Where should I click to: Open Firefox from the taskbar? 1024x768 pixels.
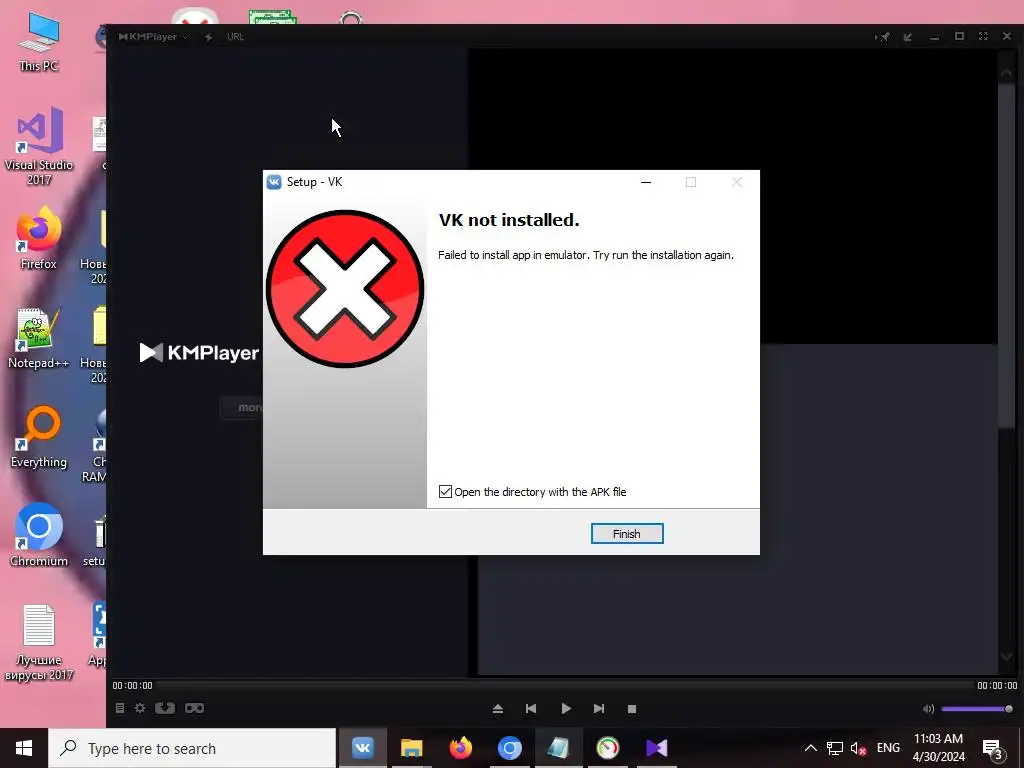click(x=460, y=748)
